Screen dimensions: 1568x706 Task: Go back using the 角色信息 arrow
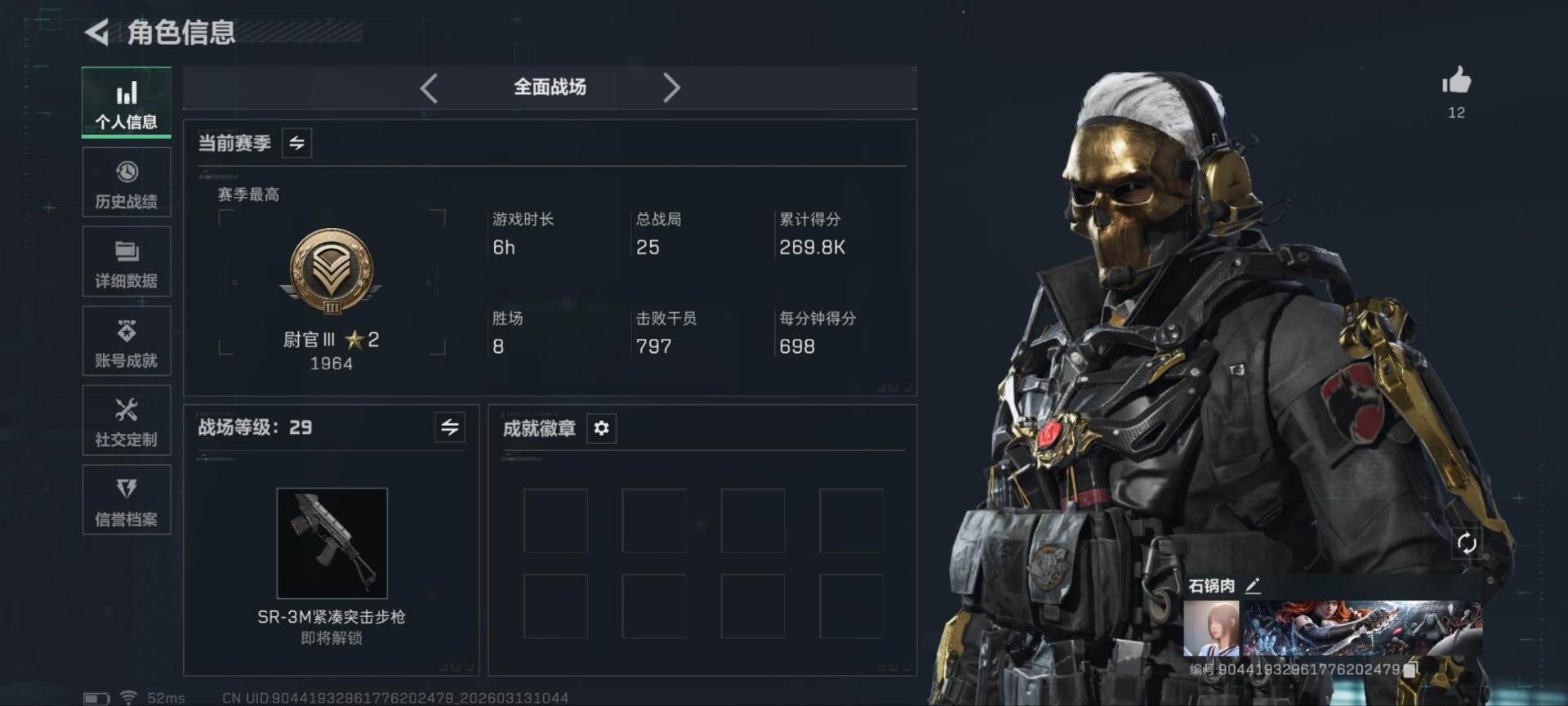point(97,33)
